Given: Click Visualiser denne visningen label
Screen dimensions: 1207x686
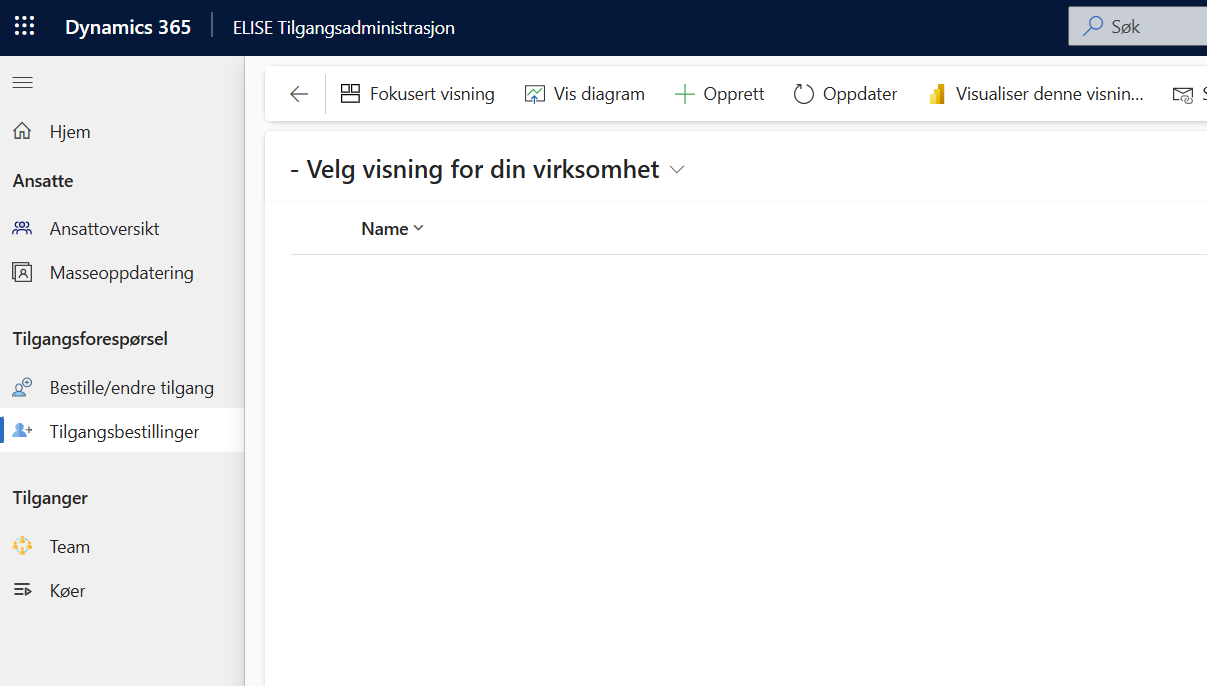Looking at the screenshot, I should (1050, 94).
